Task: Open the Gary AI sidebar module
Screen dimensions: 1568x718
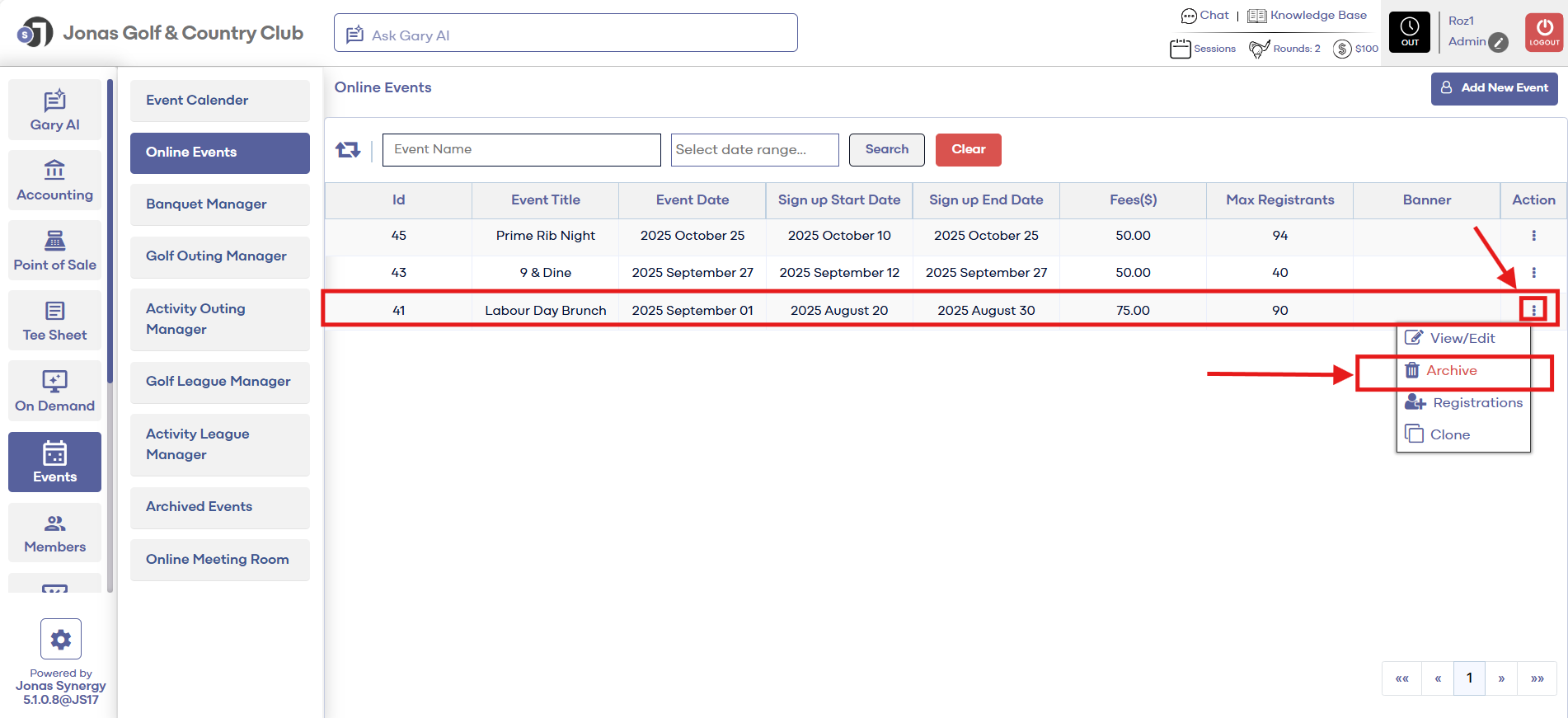Action: (54, 110)
